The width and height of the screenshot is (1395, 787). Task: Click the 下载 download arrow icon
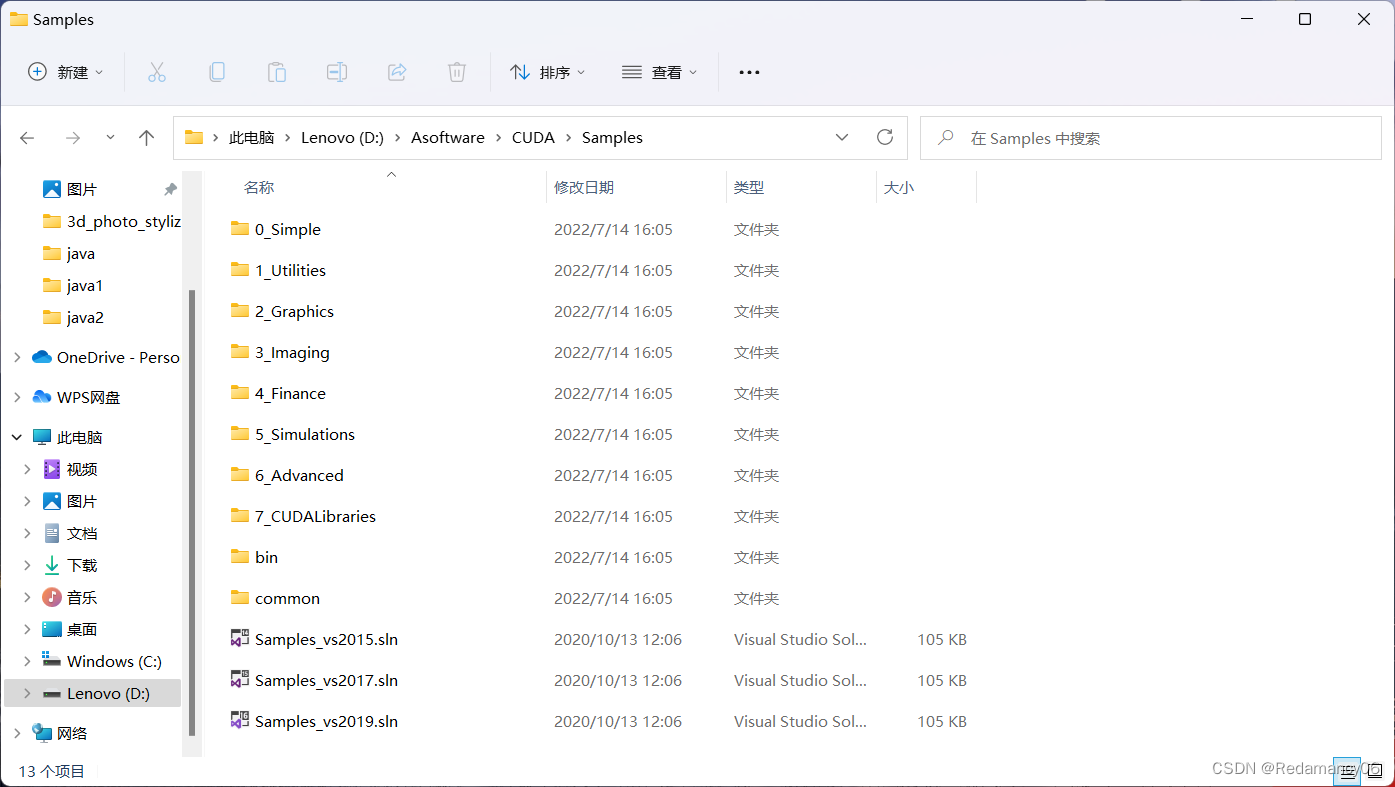tap(52, 565)
